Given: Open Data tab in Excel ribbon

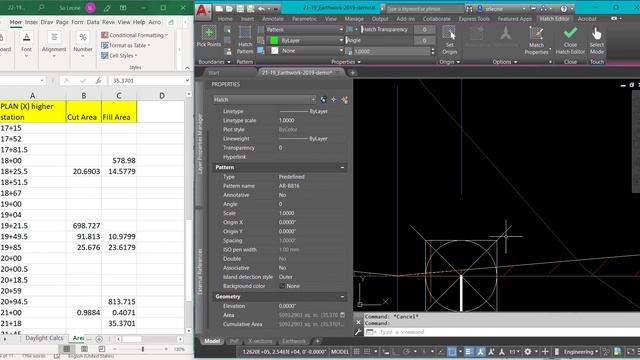Looking at the screenshot, I should (x=93, y=22).
